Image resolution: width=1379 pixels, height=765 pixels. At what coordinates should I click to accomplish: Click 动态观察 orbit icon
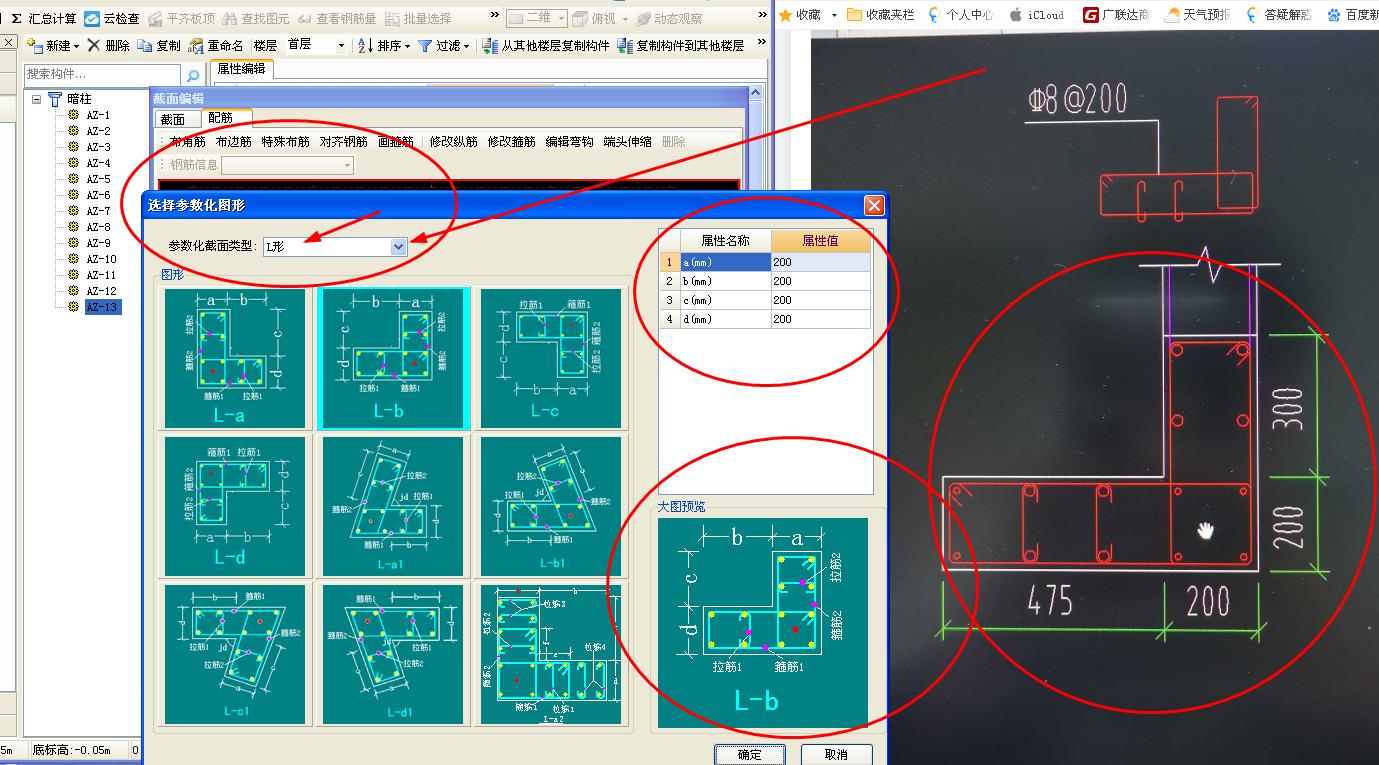pyautogui.click(x=645, y=18)
